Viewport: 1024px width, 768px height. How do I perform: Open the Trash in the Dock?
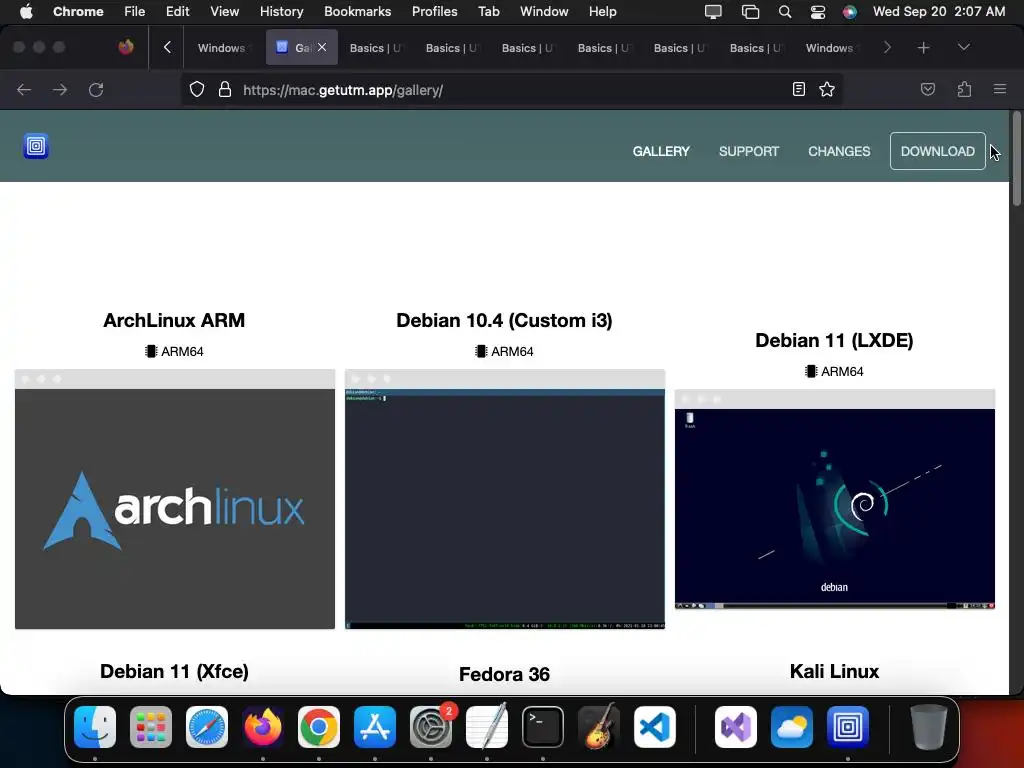pyautogui.click(x=928, y=726)
